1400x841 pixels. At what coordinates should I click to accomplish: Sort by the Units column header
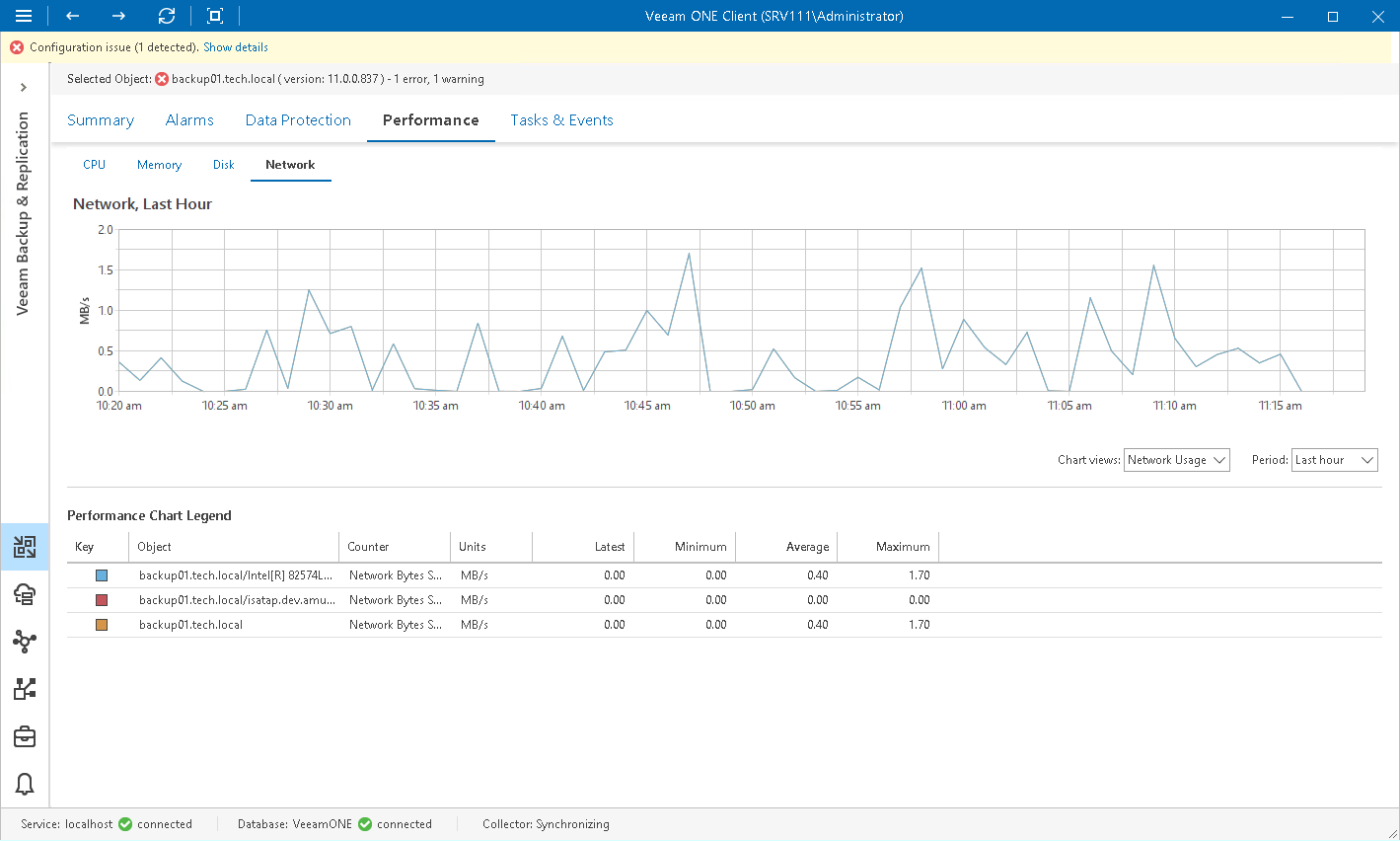coord(491,547)
